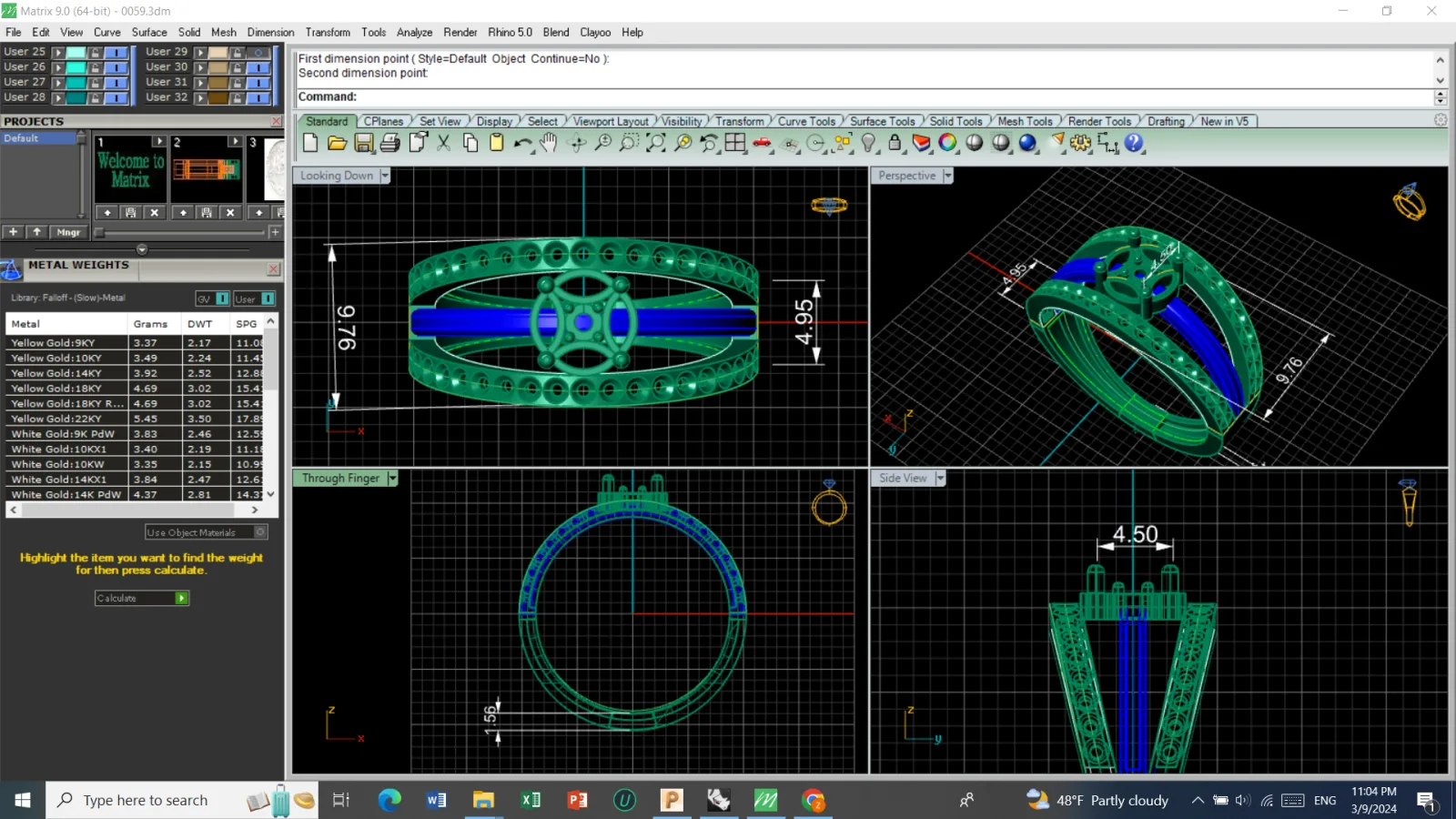Viewport: 1456px width, 819px height.
Task: Toggle the User 27 layer lock
Action: coord(95,83)
